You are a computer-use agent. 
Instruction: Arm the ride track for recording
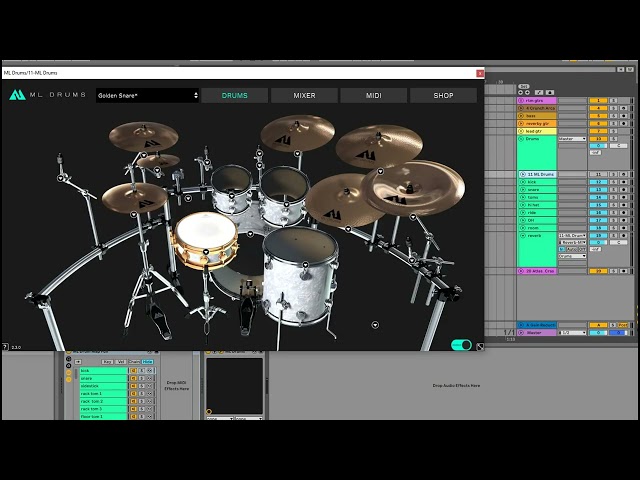tap(623, 213)
